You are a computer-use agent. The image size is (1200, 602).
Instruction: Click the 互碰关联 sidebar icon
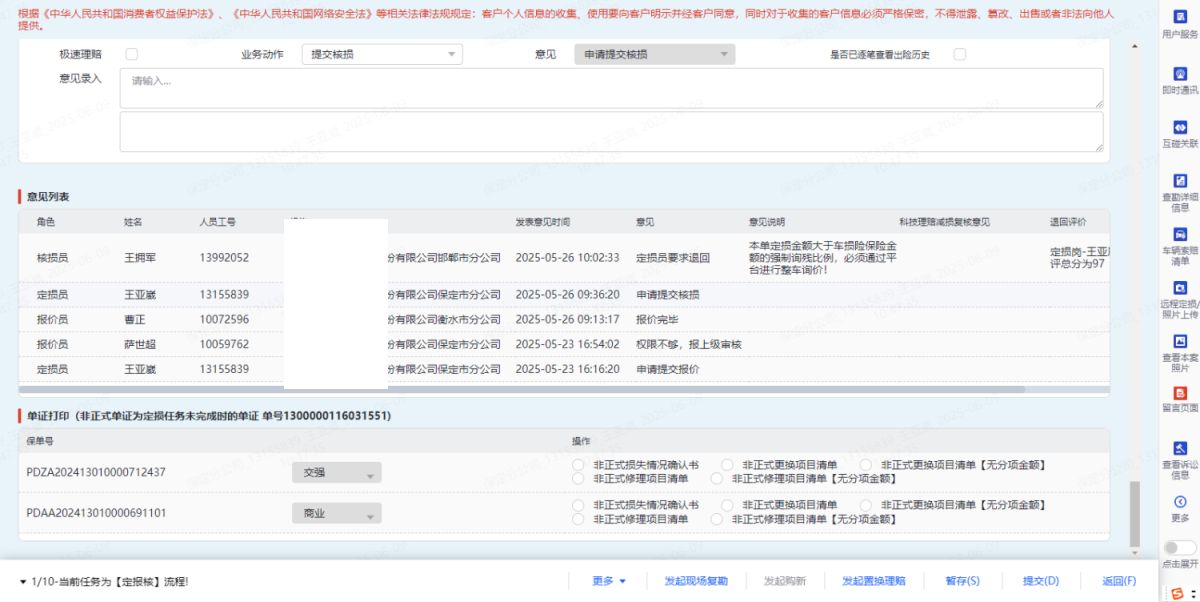click(x=1180, y=128)
